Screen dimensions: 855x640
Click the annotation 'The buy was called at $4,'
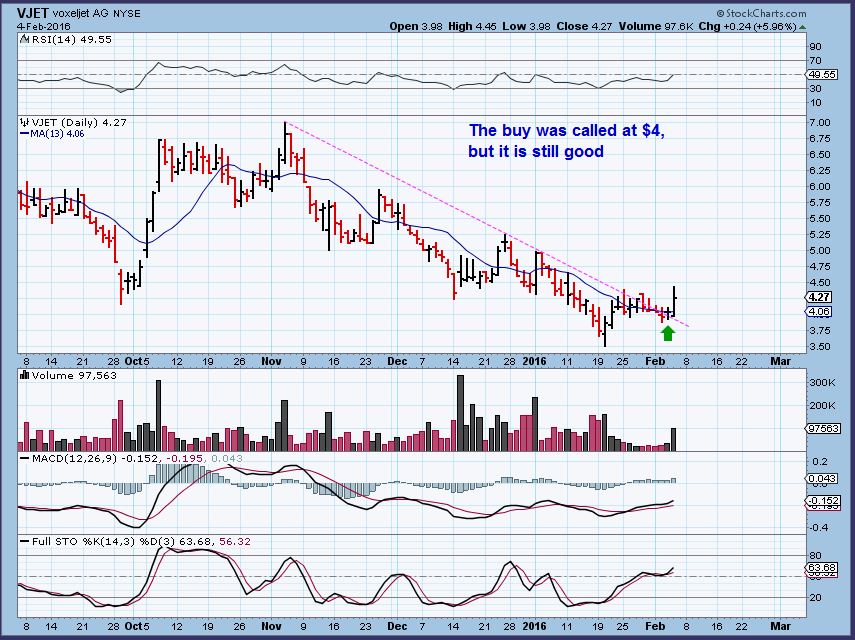coord(567,130)
